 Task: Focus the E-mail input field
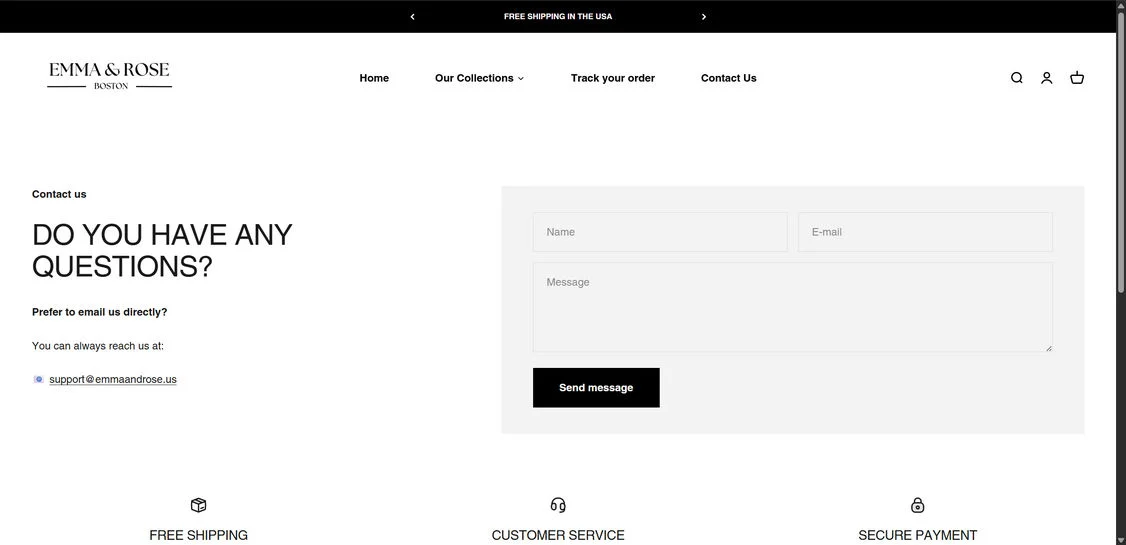(x=925, y=232)
